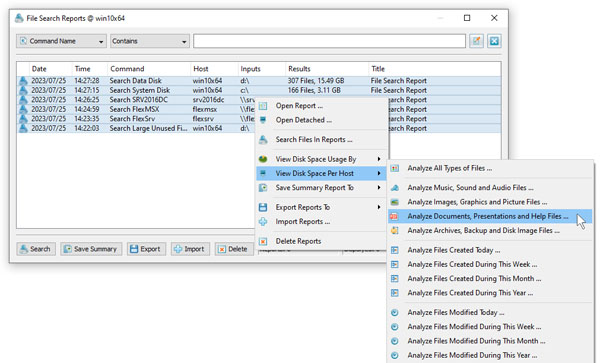Viewport: 600px width, 363px height.
Task: Click the Open Report menu icon
Action: pos(263,106)
